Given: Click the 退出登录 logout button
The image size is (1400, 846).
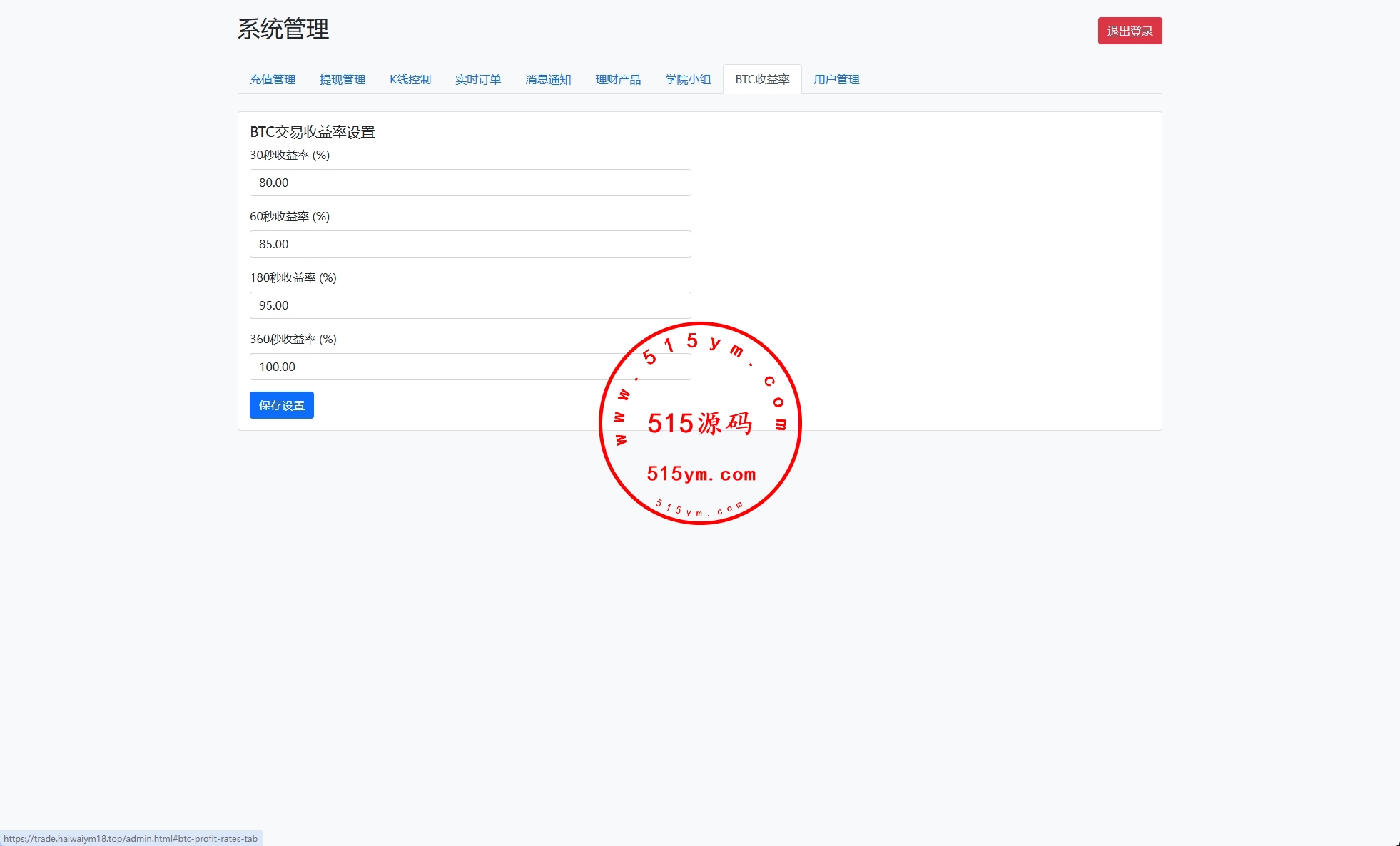Looking at the screenshot, I should [x=1129, y=31].
